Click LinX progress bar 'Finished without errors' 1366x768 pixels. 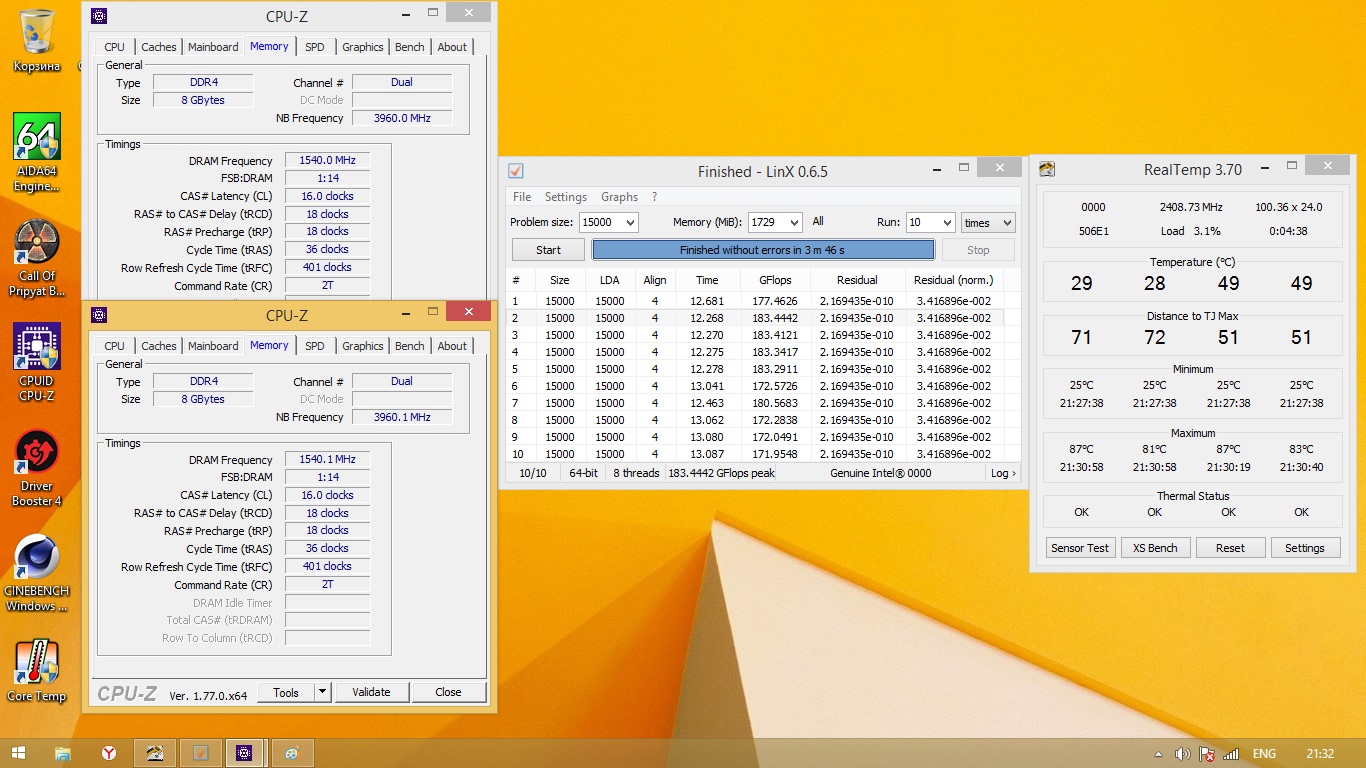(x=763, y=250)
